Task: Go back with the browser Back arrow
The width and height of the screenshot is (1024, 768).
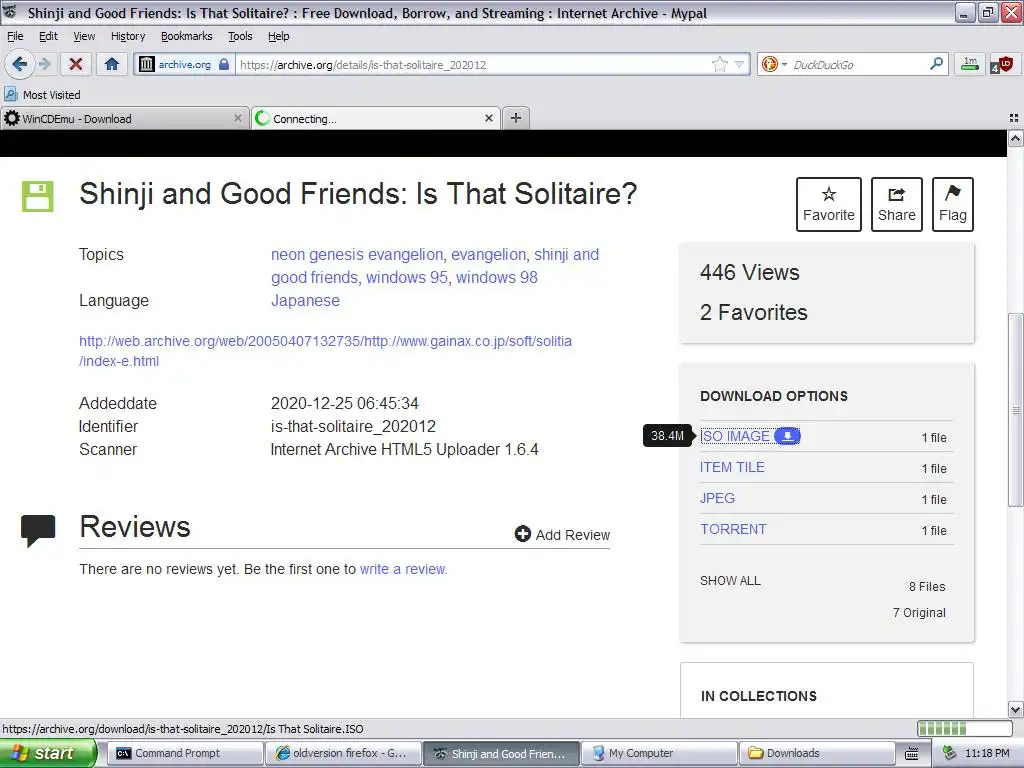Action: [19, 64]
